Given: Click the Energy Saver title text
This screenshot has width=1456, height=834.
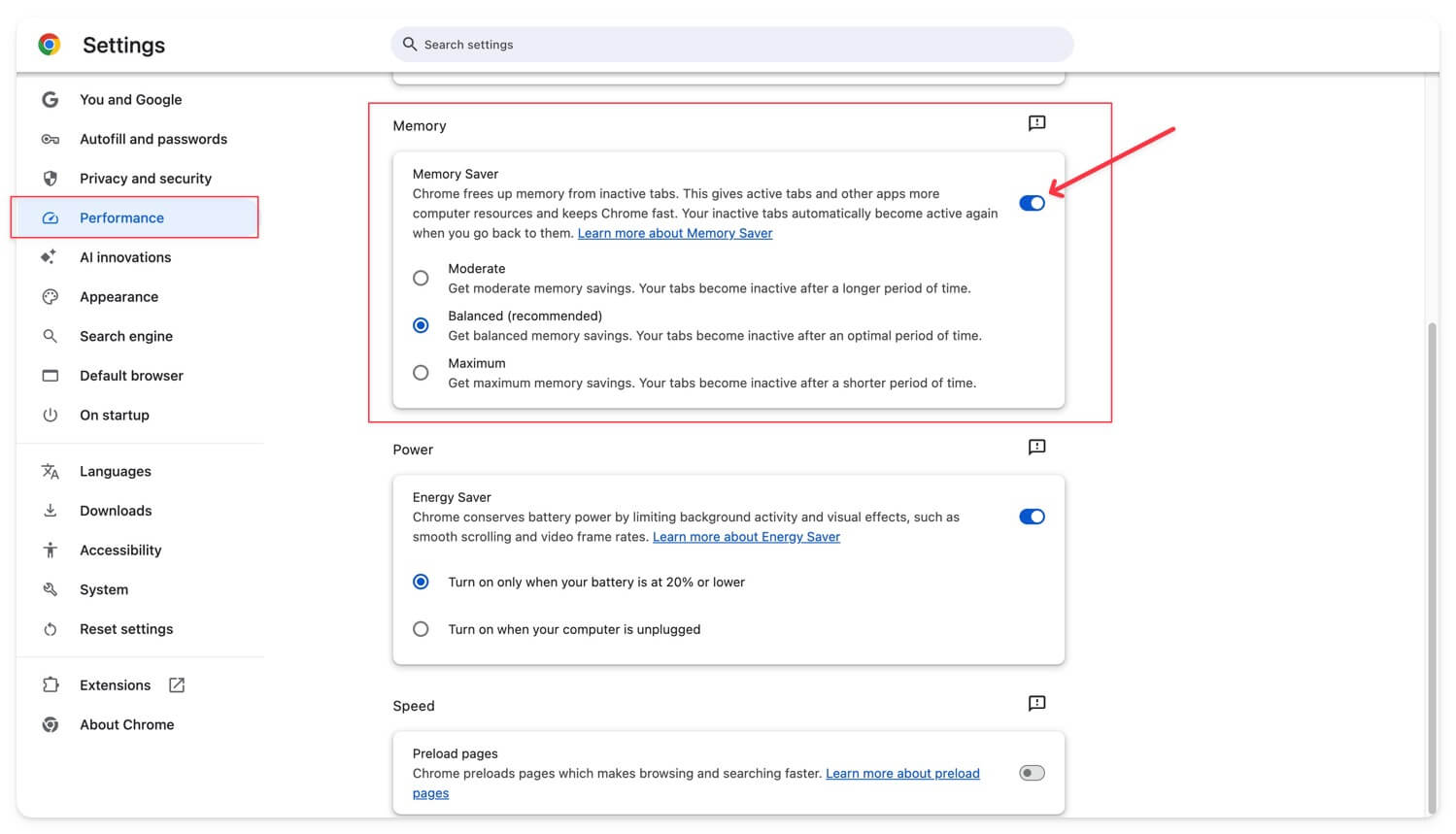Looking at the screenshot, I should (452, 497).
